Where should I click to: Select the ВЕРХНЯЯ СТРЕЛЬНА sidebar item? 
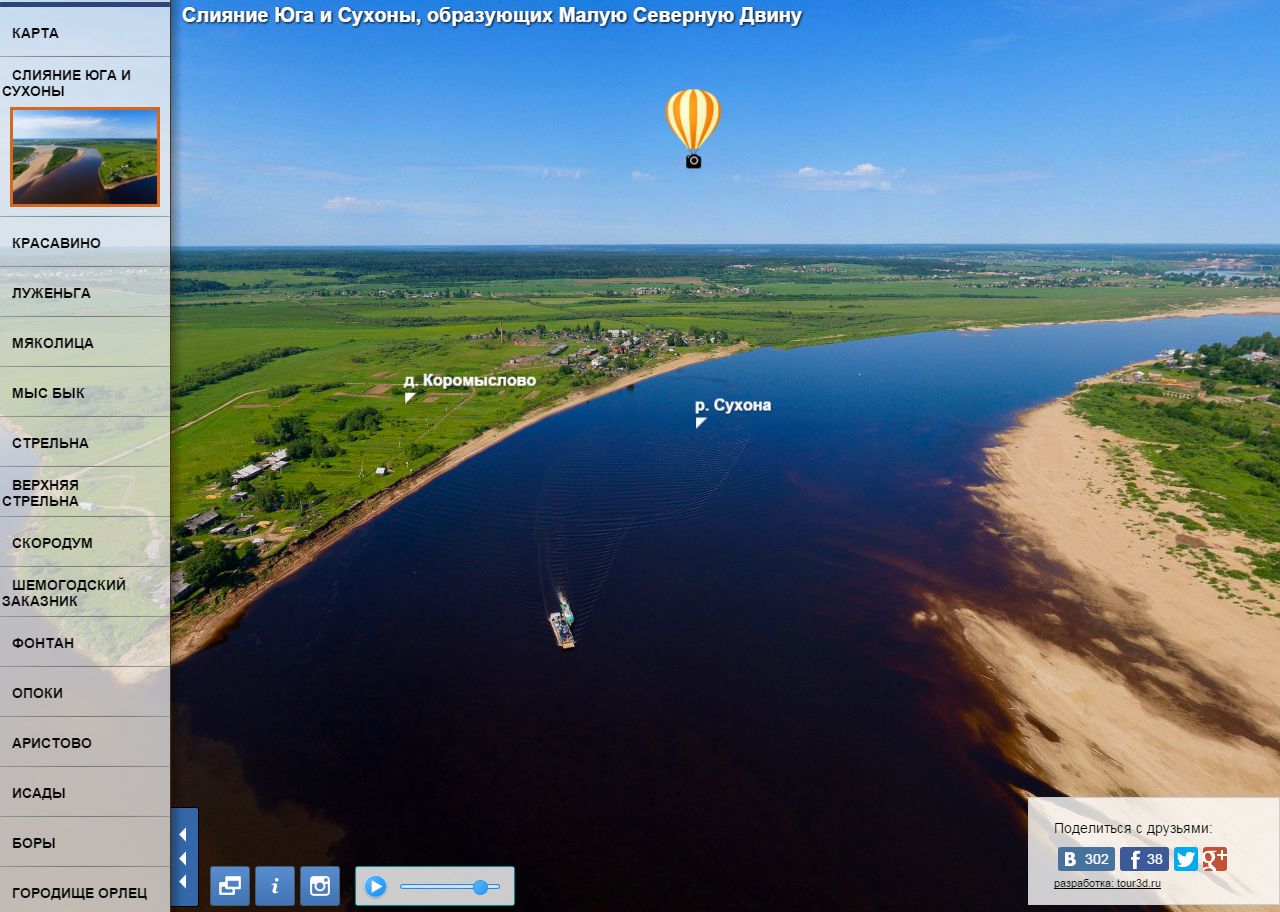click(x=45, y=492)
